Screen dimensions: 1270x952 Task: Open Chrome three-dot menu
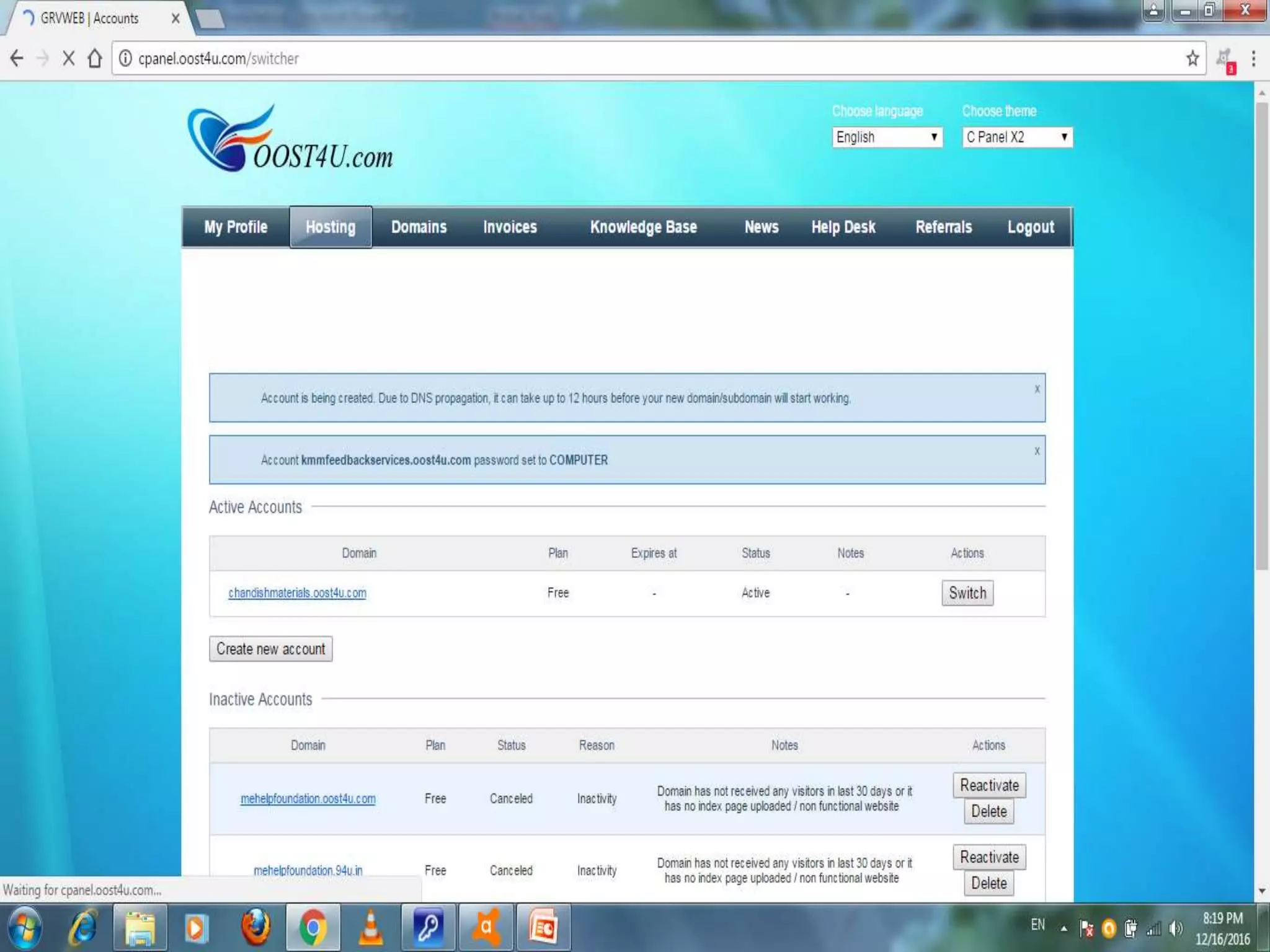[x=1253, y=58]
